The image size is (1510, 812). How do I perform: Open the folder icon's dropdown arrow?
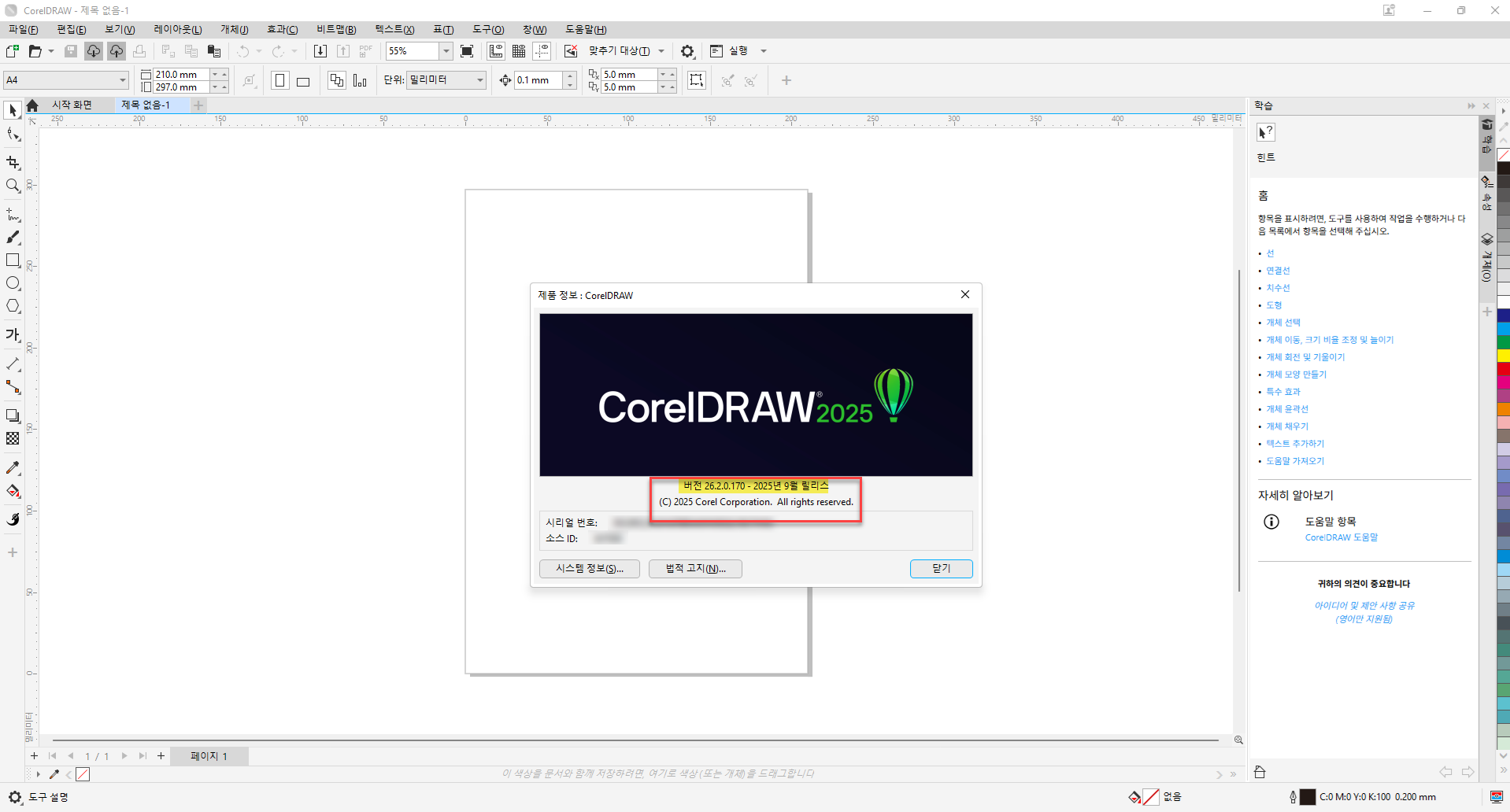[x=51, y=51]
